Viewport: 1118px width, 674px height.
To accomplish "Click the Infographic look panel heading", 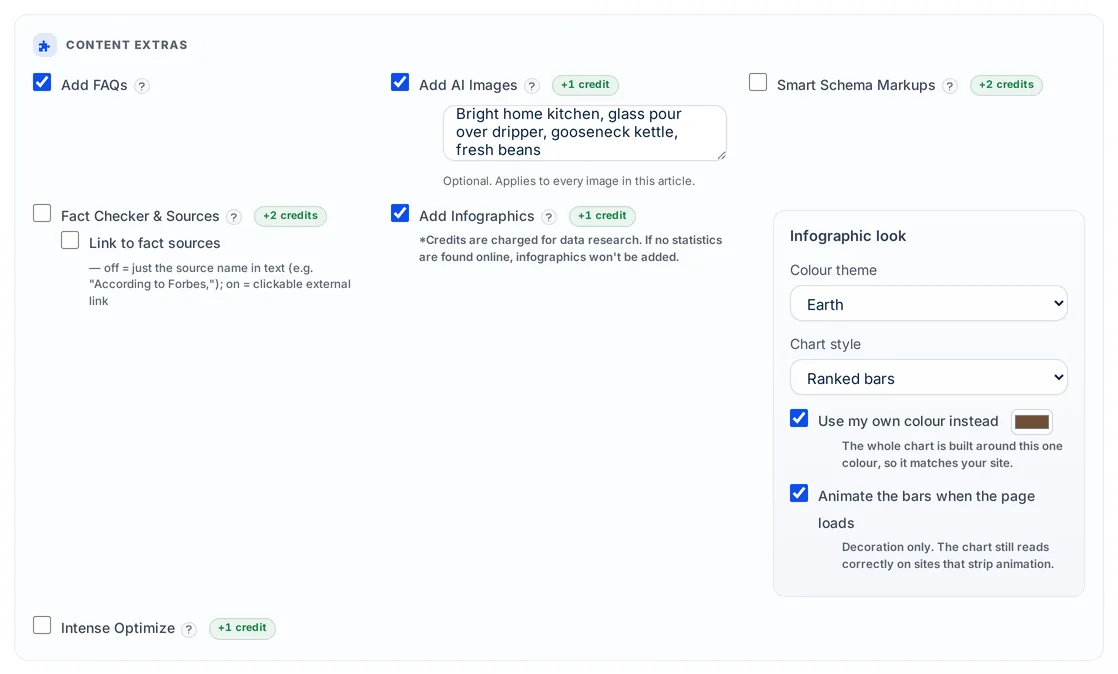I will [848, 236].
